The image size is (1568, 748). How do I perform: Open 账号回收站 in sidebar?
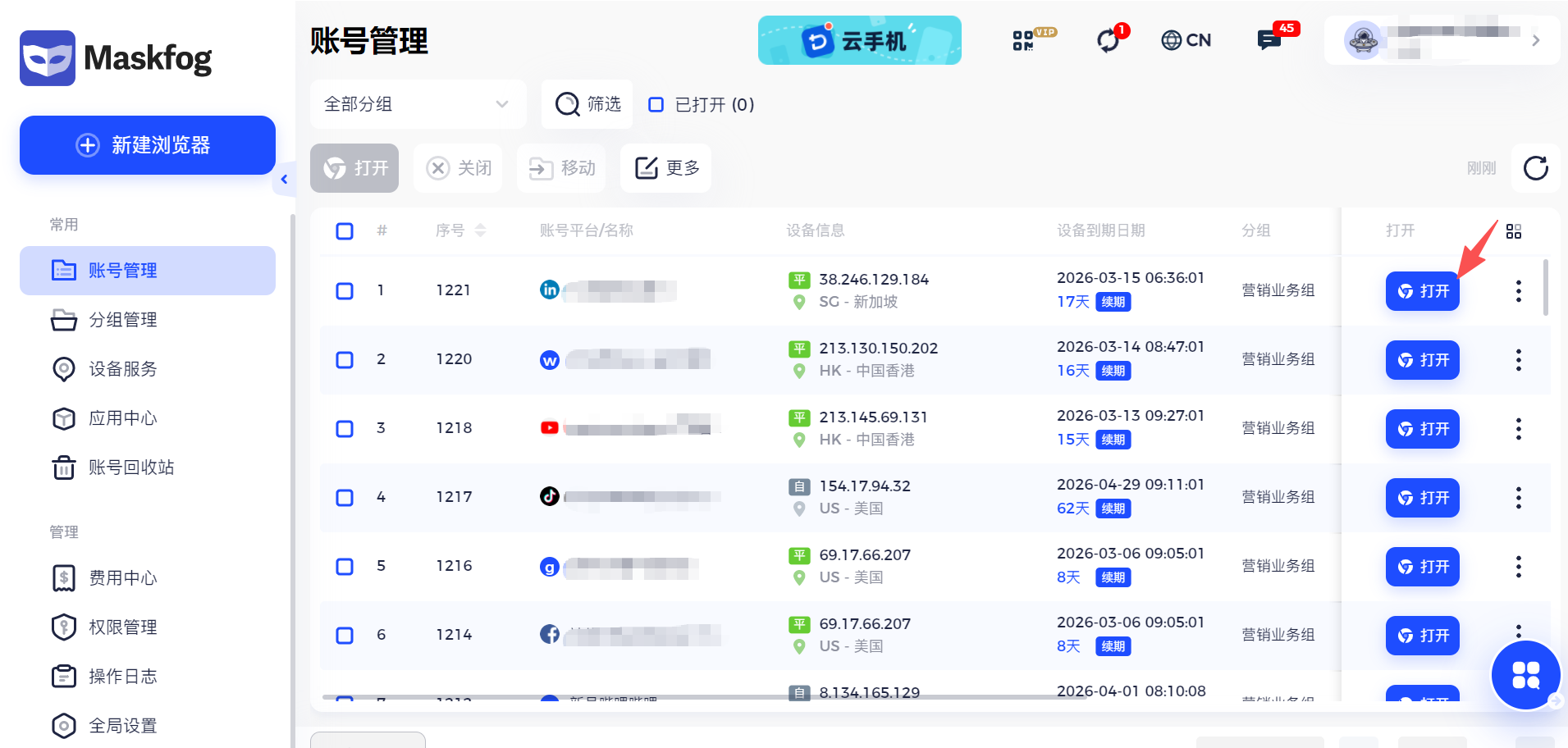tap(148, 467)
